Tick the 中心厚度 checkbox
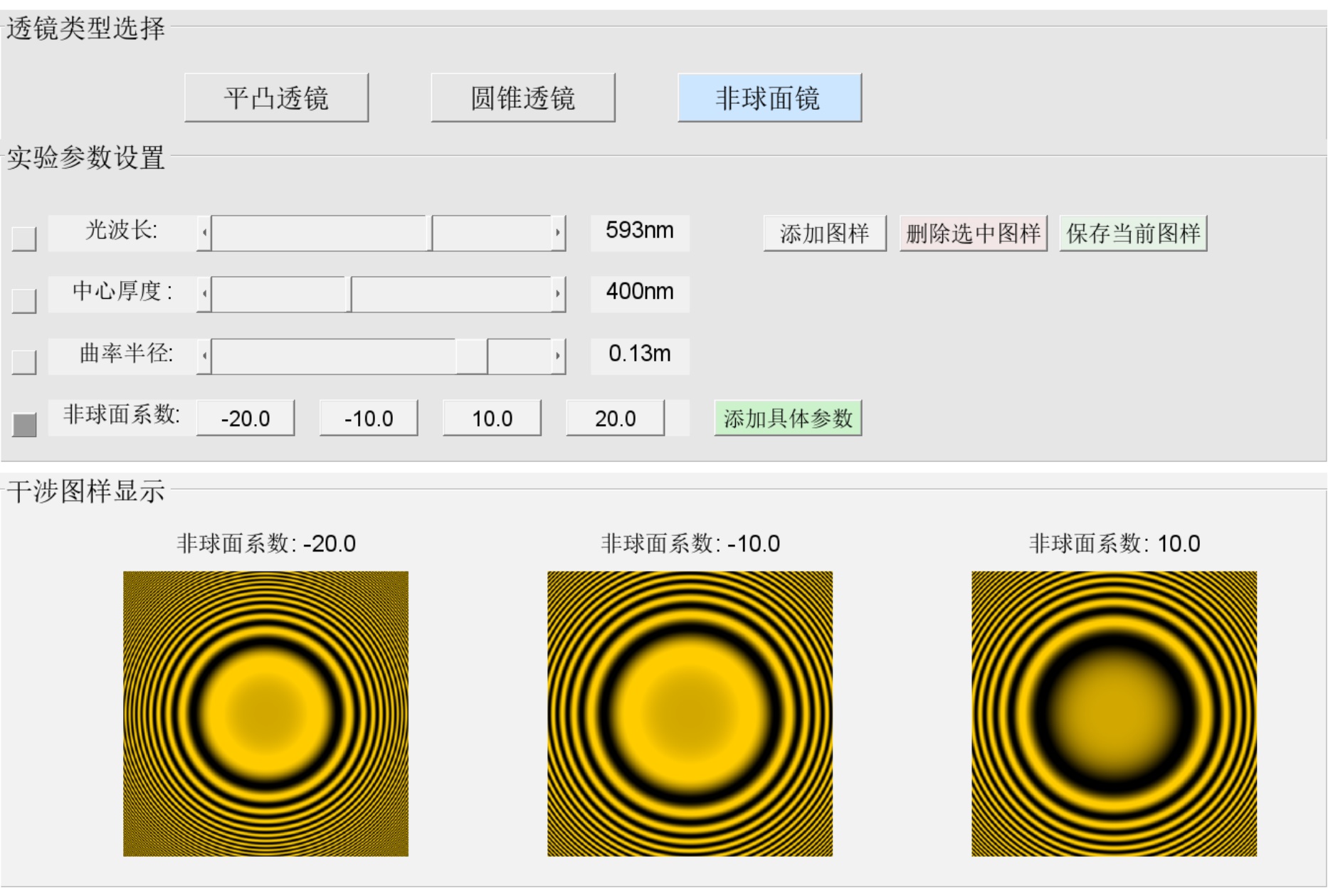Image resolution: width=1328 pixels, height=896 pixels. point(24,300)
